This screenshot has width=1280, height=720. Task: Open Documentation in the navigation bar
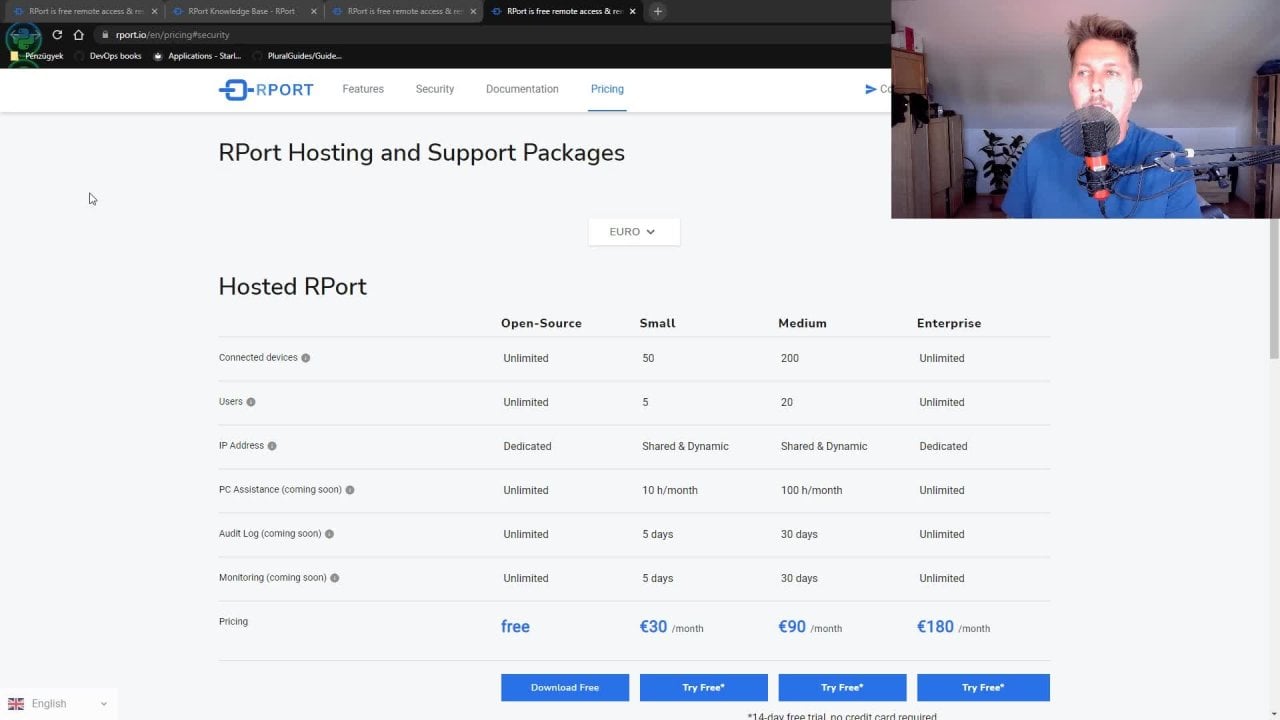522,89
